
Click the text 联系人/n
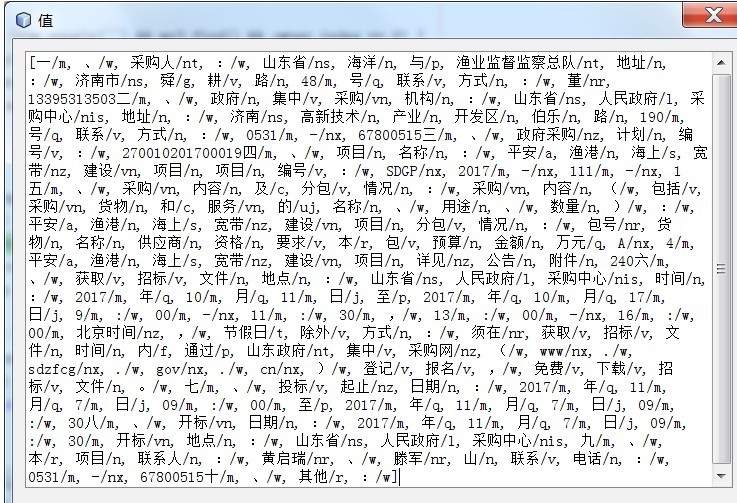(168, 459)
